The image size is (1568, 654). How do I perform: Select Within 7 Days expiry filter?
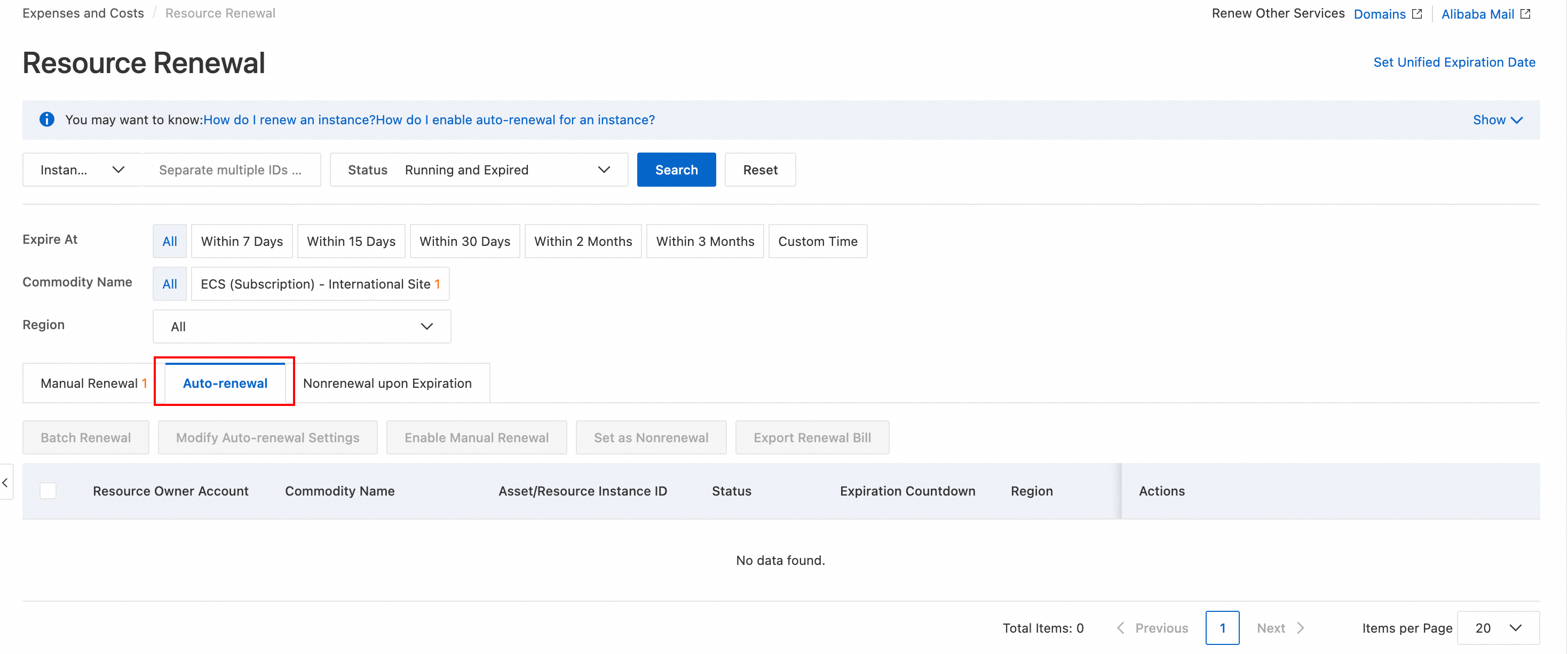coord(242,242)
